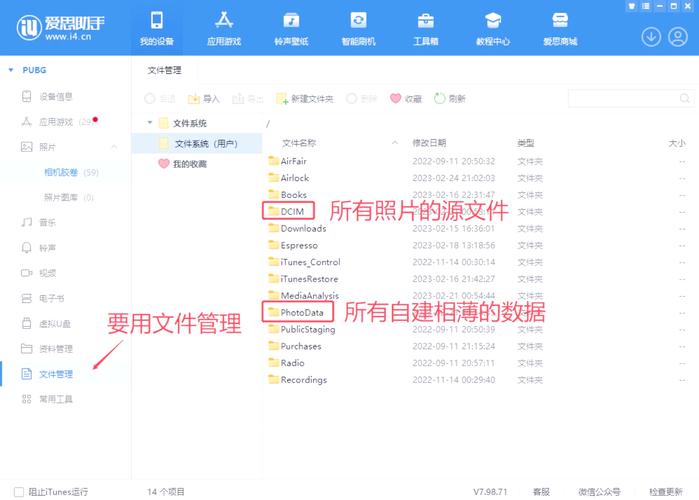This screenshot has height=500, width=699.
Task: Click the 刷新 refresh button
Action: [x=450, y=98]
